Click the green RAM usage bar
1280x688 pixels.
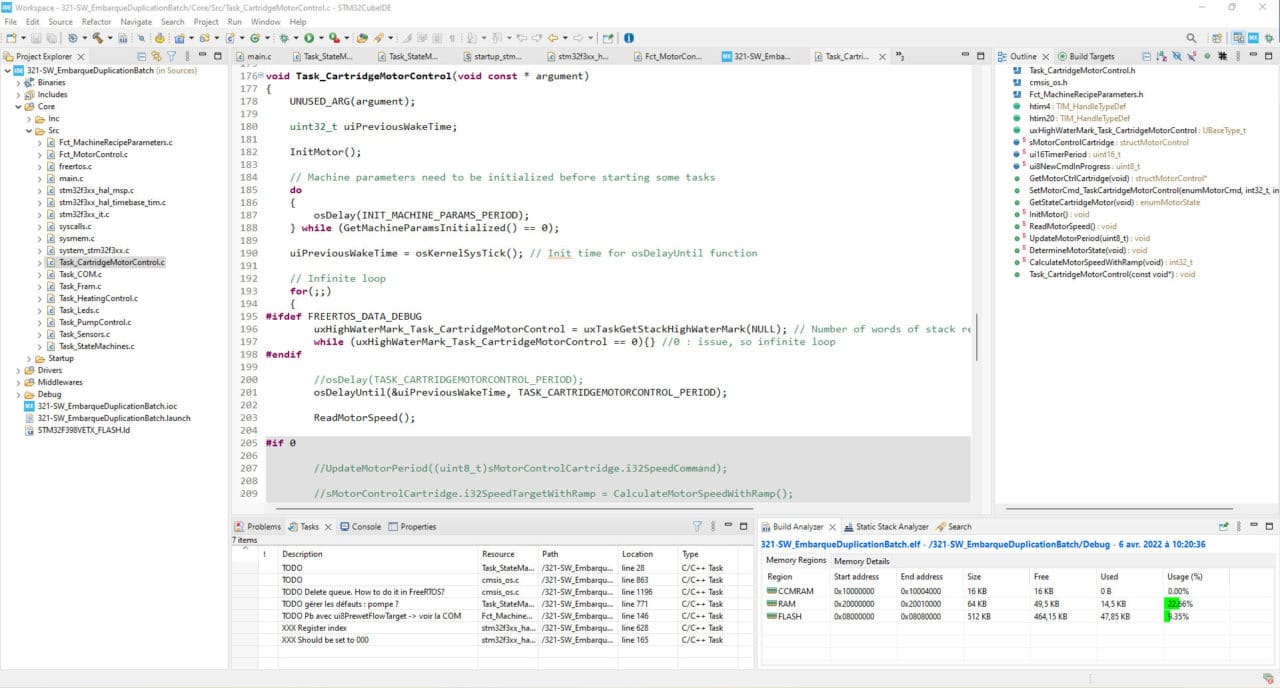1172,604
